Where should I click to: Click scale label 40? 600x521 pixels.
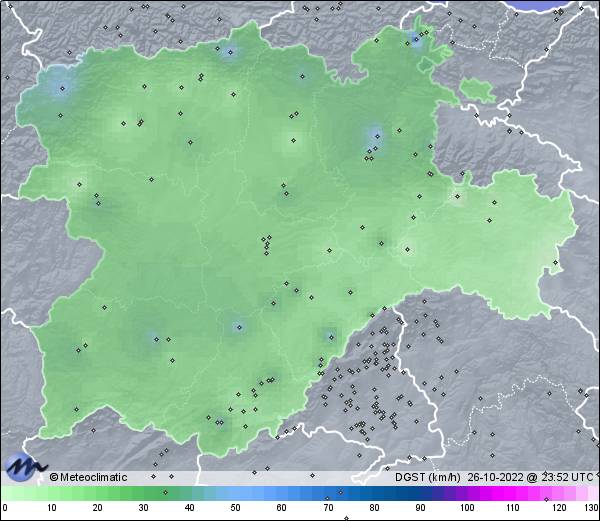point(190,508)
